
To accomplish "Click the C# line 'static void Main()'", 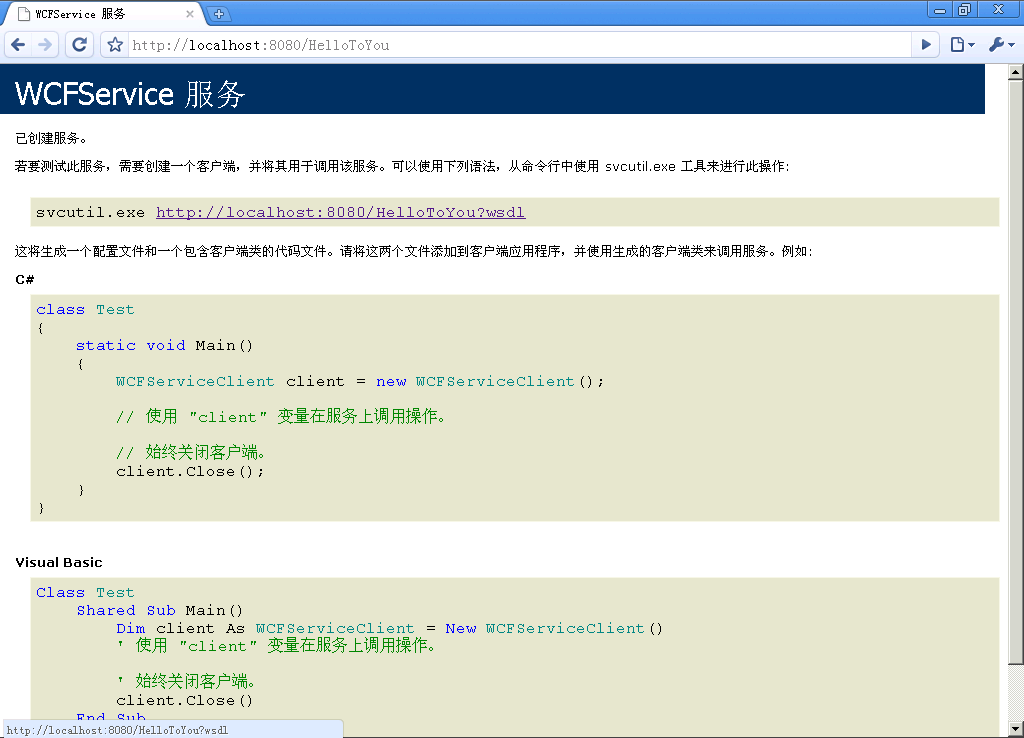I will 164,345.
